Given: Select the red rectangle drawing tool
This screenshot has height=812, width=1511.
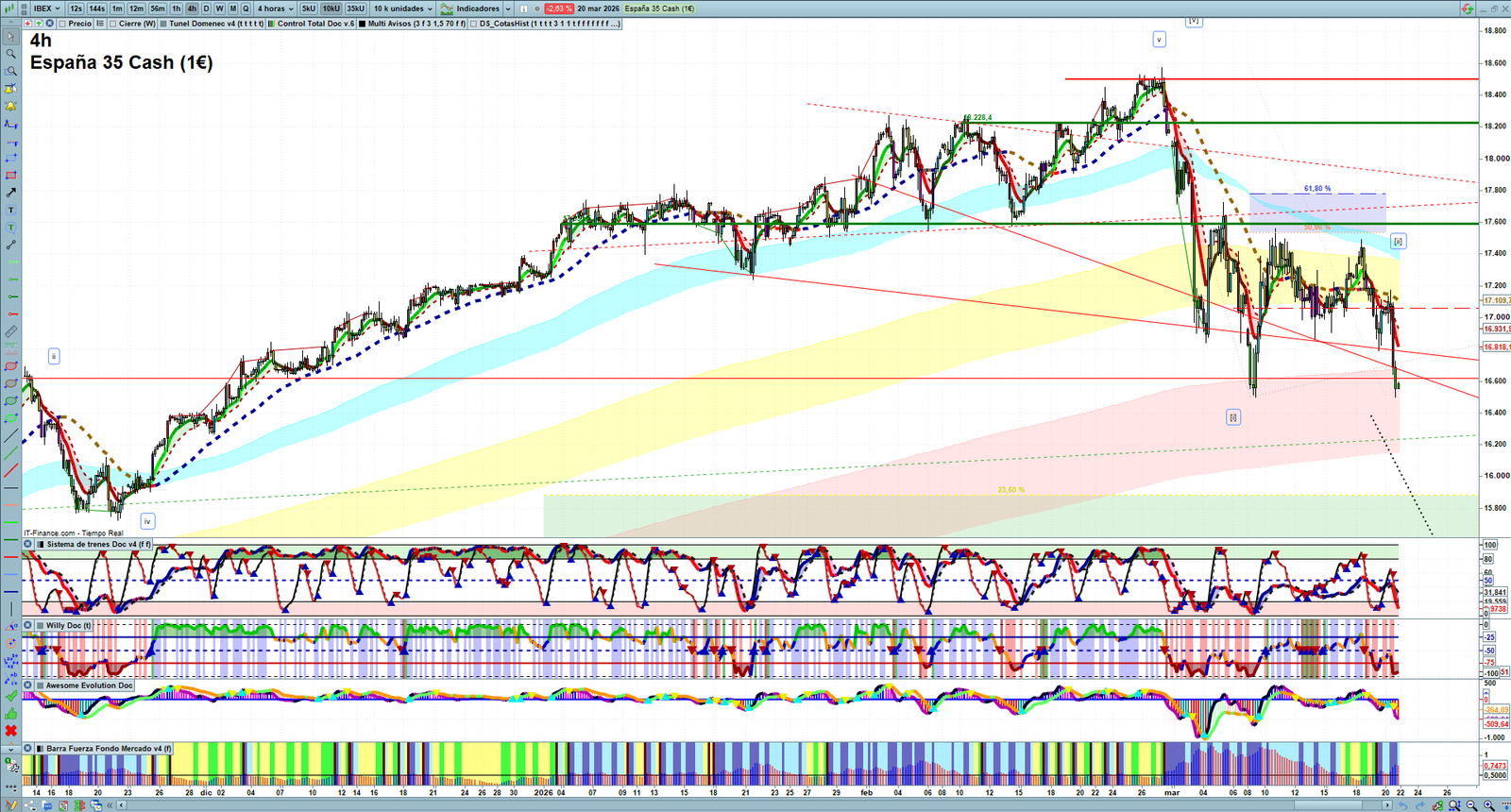Looking at the screenshot, I should (11, 176).
